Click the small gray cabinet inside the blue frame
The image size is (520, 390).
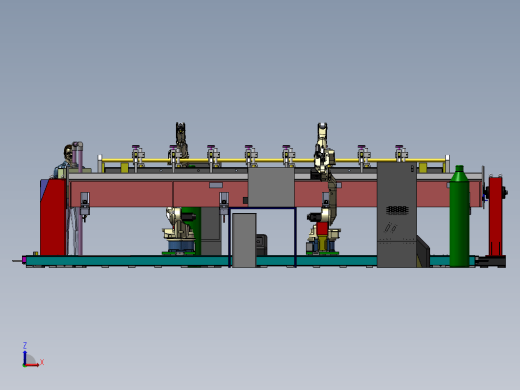coord(244,240)
